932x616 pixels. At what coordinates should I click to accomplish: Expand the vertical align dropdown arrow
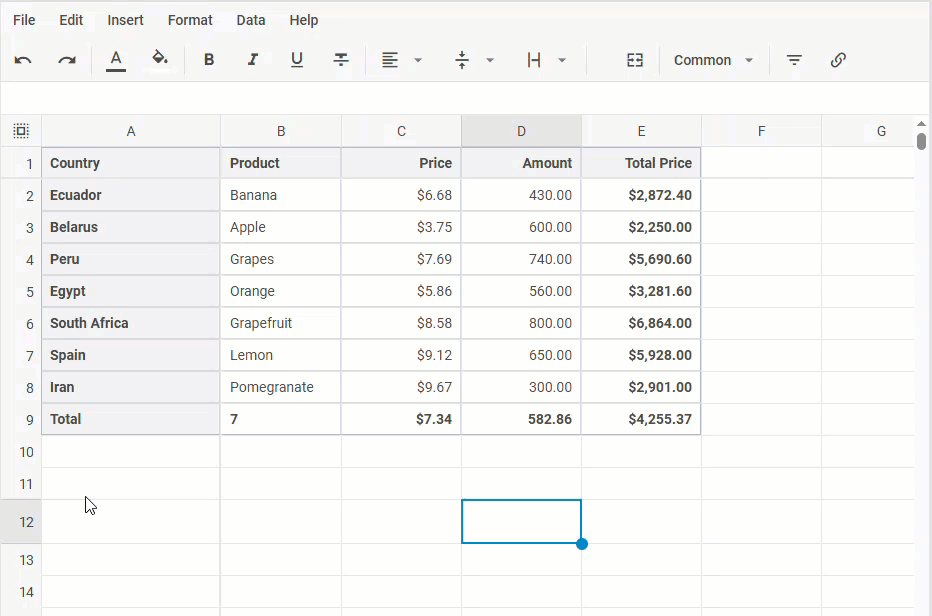coord(490,60)
